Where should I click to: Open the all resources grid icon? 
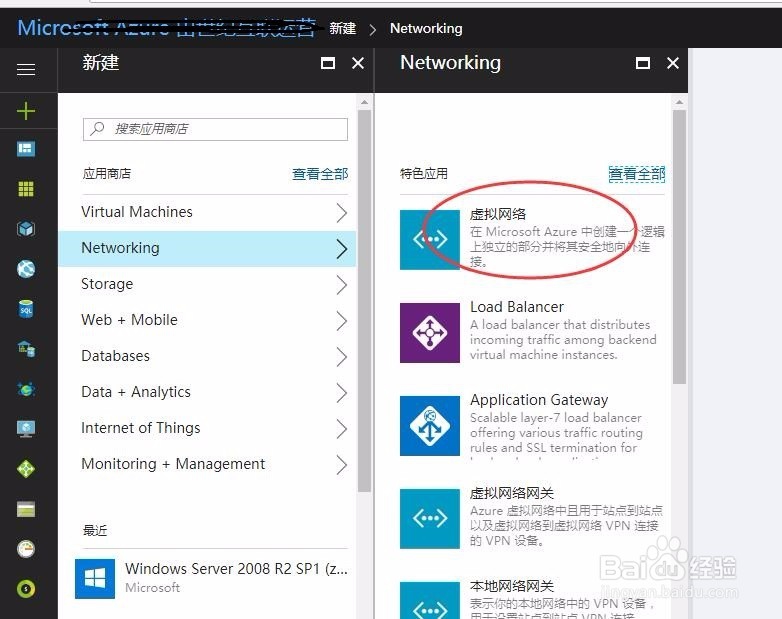[x=26, y=189]
